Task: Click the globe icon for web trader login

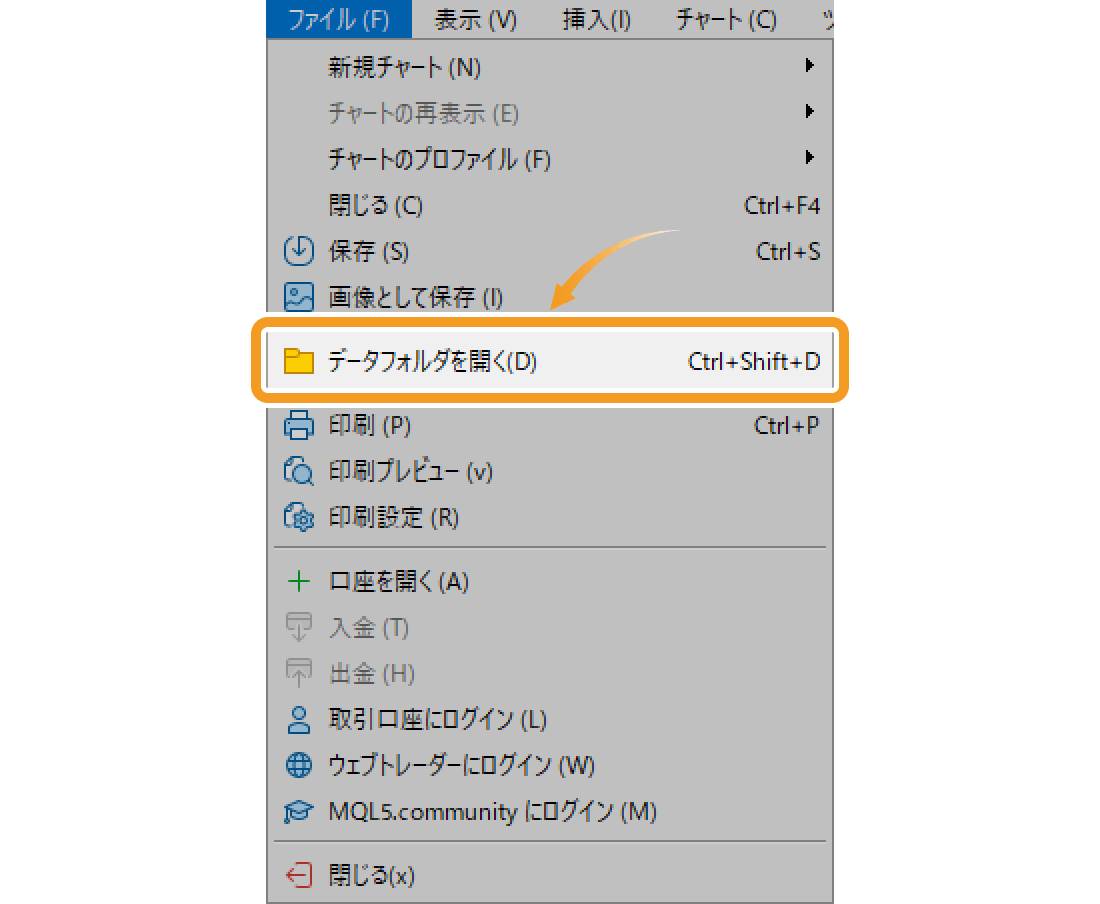Action: (x=299, y=765)
